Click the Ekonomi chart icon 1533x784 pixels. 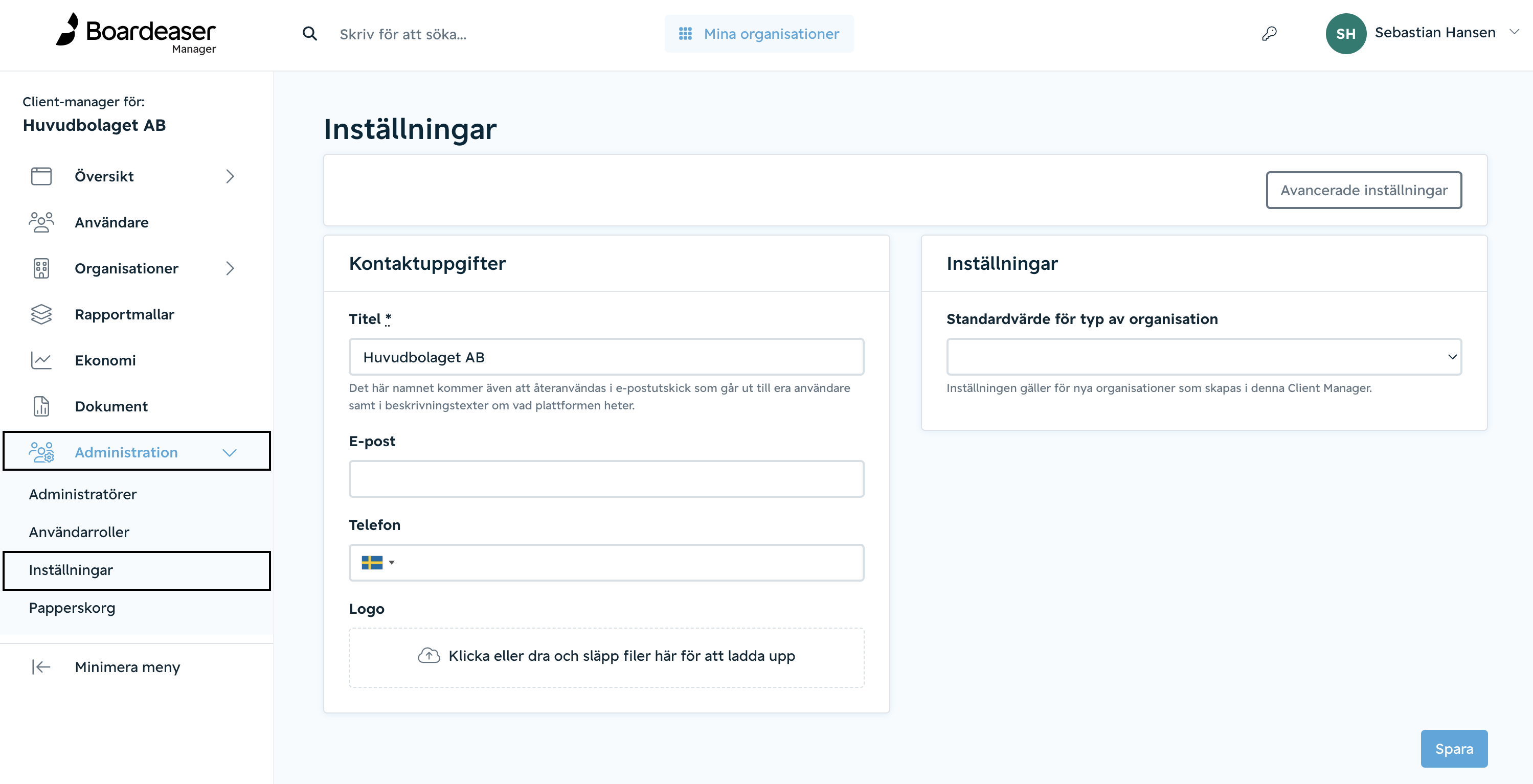point(41,360)
